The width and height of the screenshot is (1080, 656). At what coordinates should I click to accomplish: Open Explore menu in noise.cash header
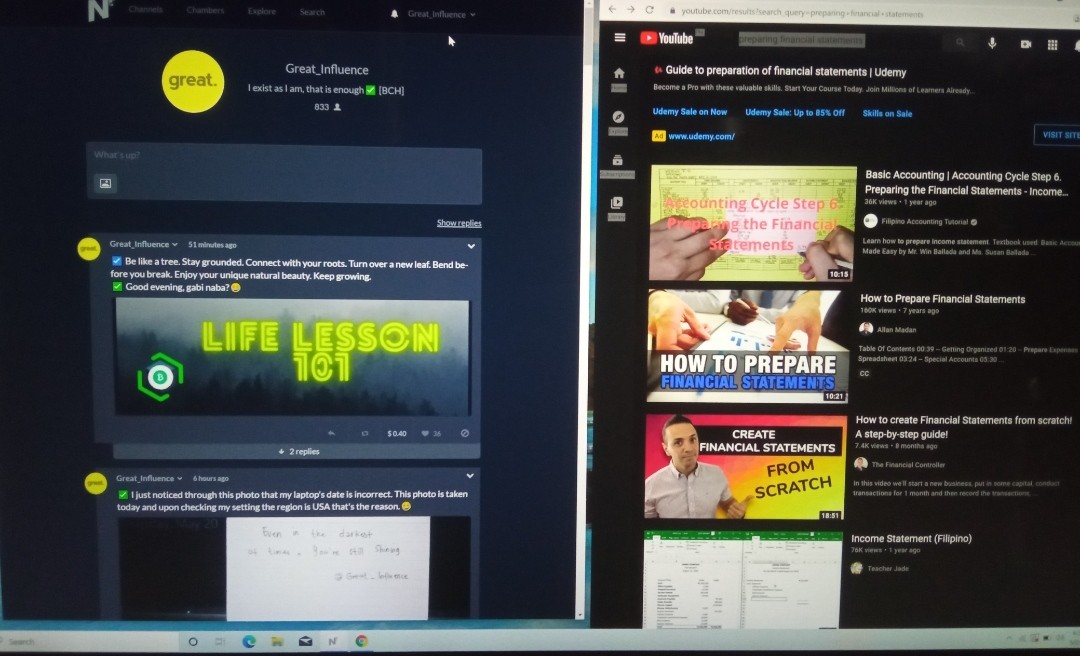pyautogui.click(x=262, y=11)
